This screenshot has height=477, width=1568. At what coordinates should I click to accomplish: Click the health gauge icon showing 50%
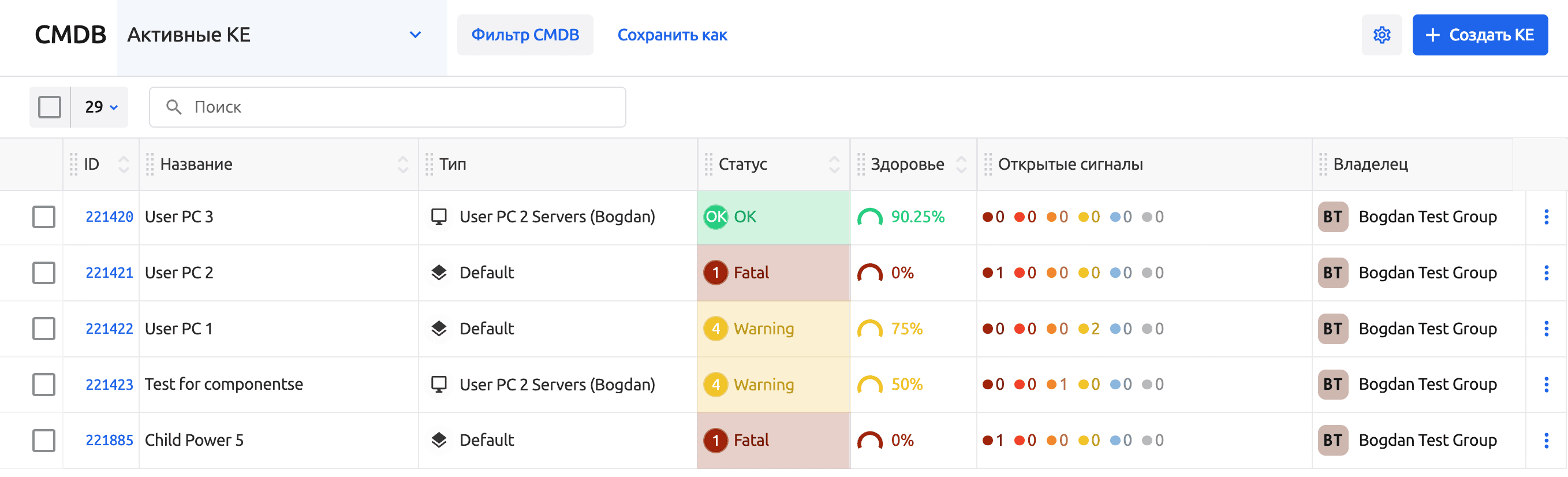(x=869, y=385)
